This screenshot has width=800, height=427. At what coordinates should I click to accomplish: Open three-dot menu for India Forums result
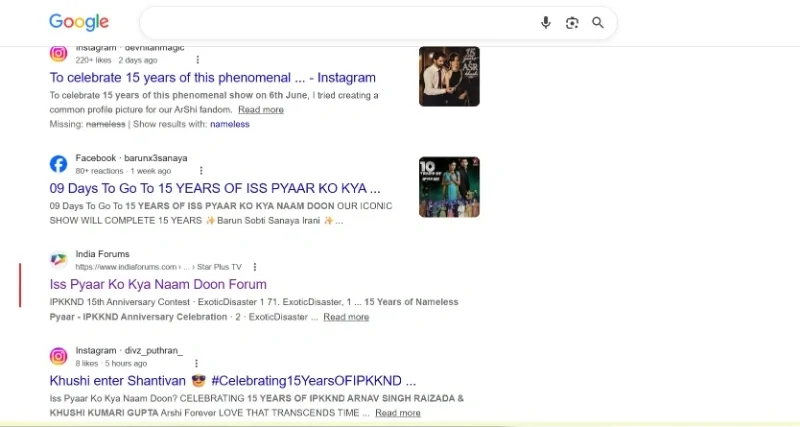tap(255, 267)
